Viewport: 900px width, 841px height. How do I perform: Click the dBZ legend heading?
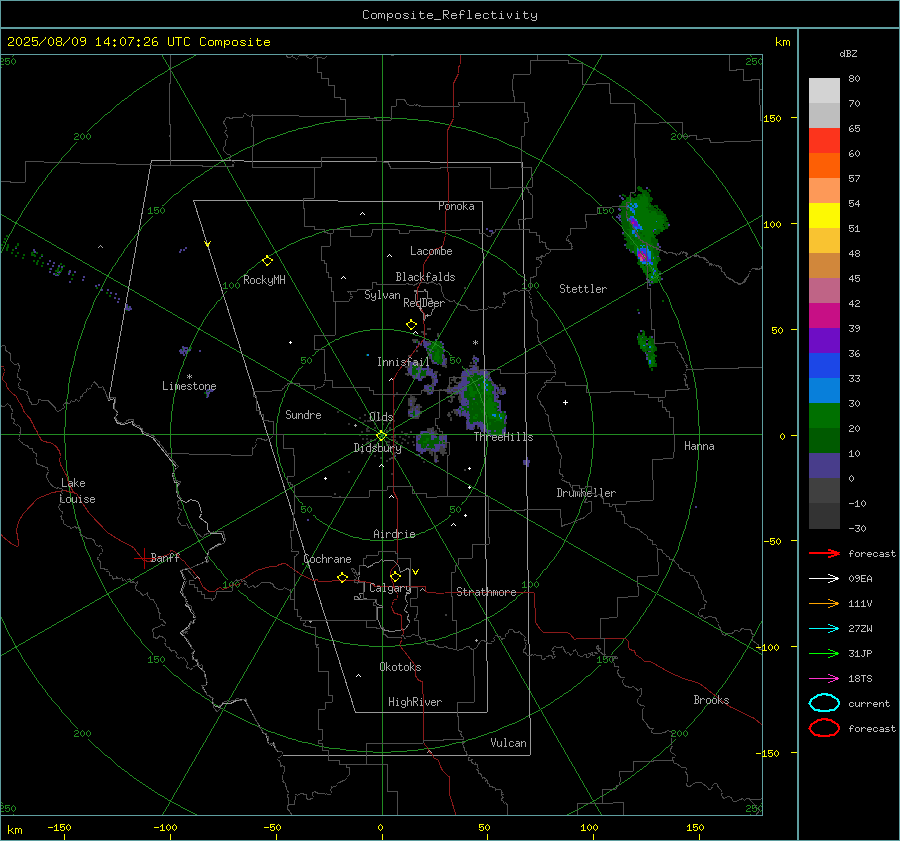(848, 54)
